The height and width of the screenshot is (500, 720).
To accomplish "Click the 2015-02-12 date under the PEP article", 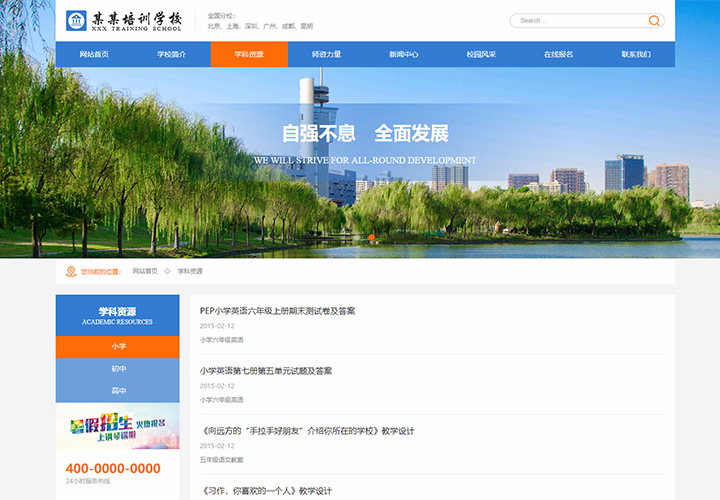I will 217,326.
